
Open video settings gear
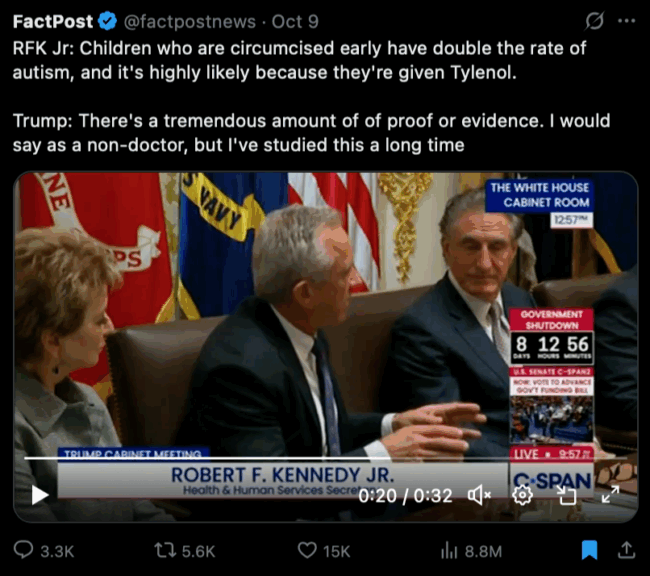(x=521, y=494)
